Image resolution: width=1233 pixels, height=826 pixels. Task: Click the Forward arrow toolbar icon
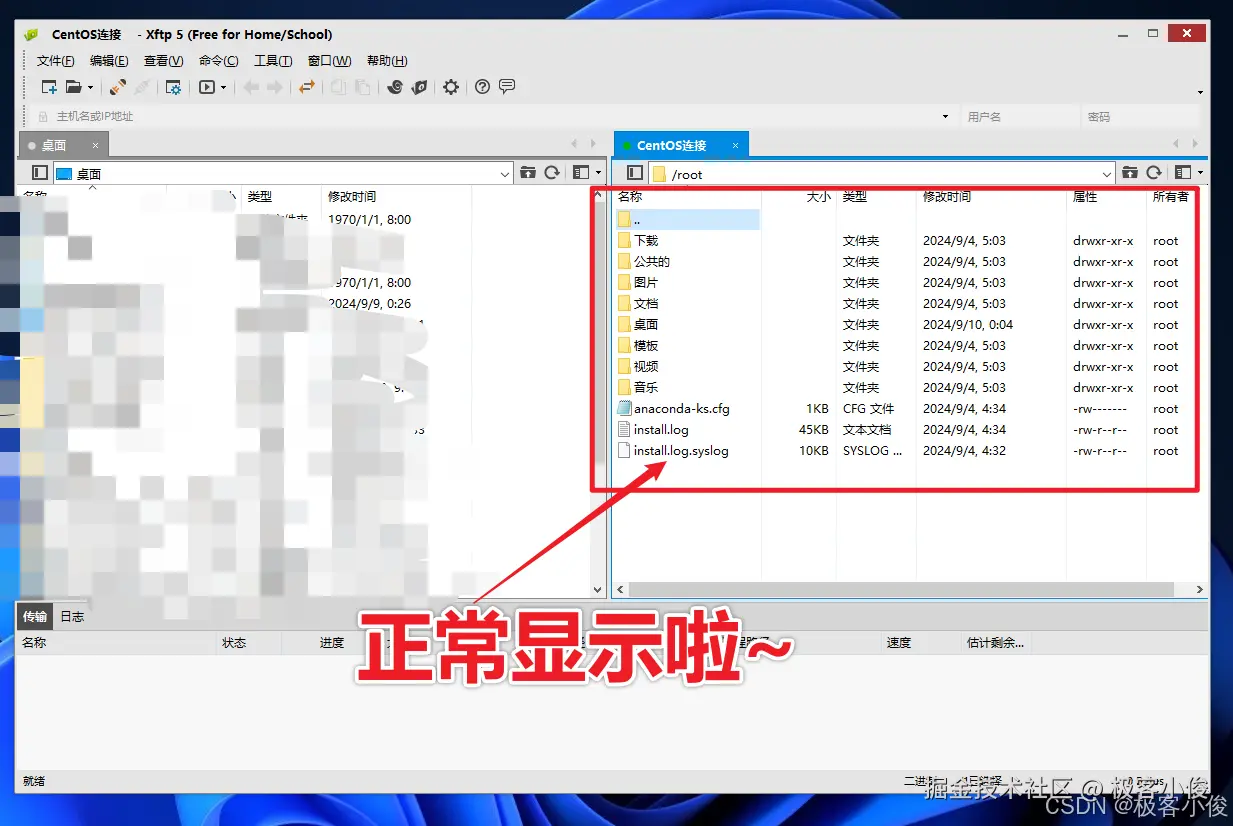[x=275, y=87]
